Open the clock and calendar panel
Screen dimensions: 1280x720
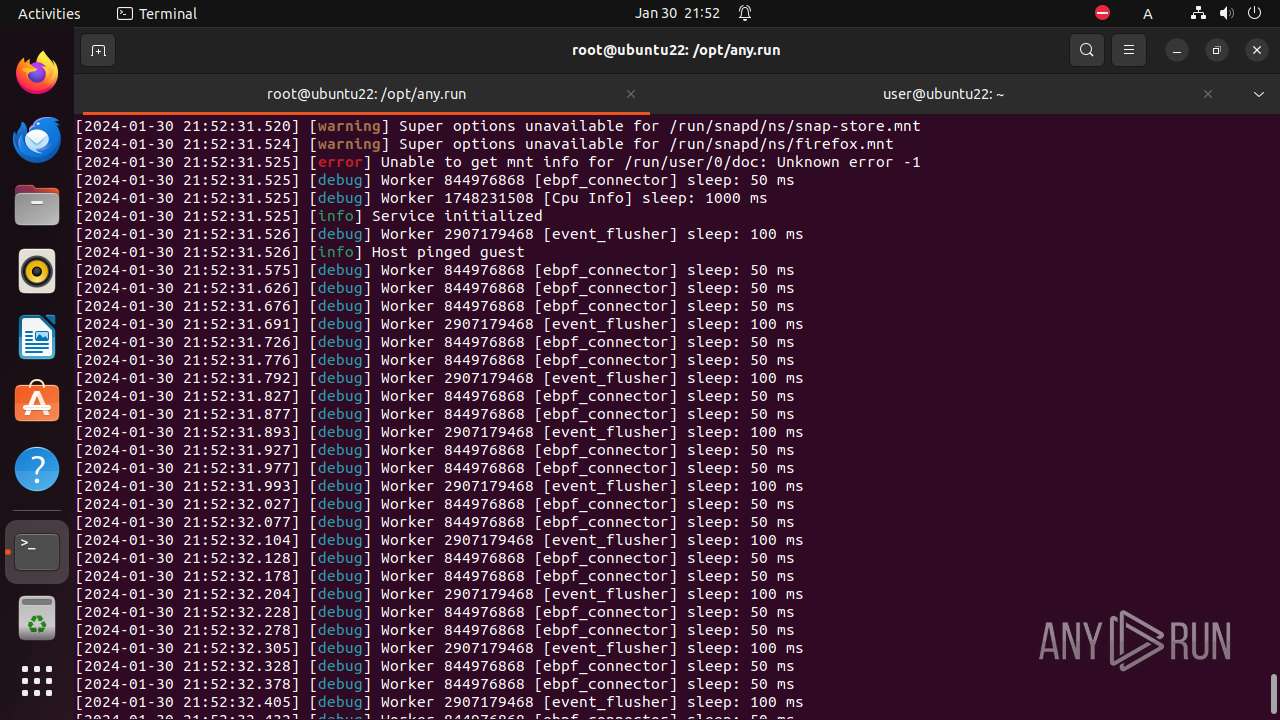(677, 13)
